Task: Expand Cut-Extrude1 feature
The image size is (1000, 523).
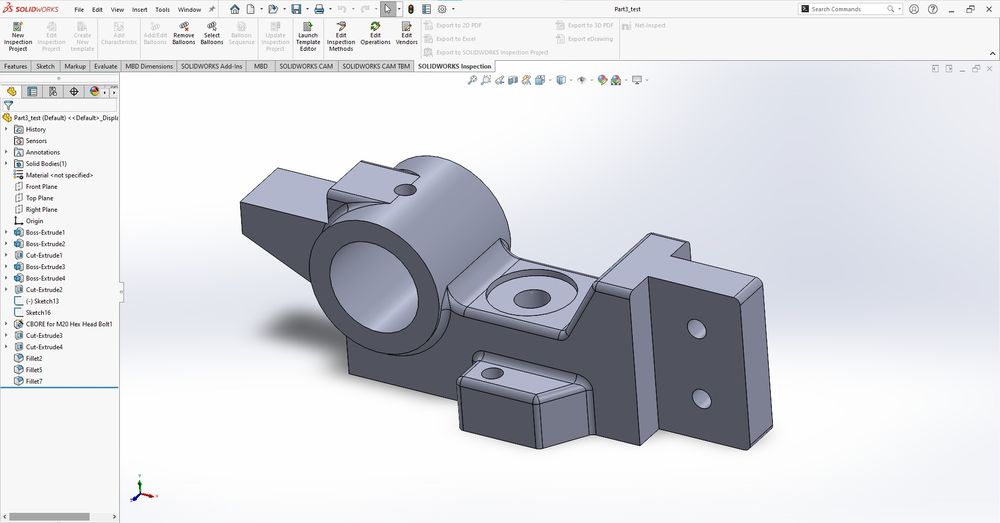Action: (6, 255)
